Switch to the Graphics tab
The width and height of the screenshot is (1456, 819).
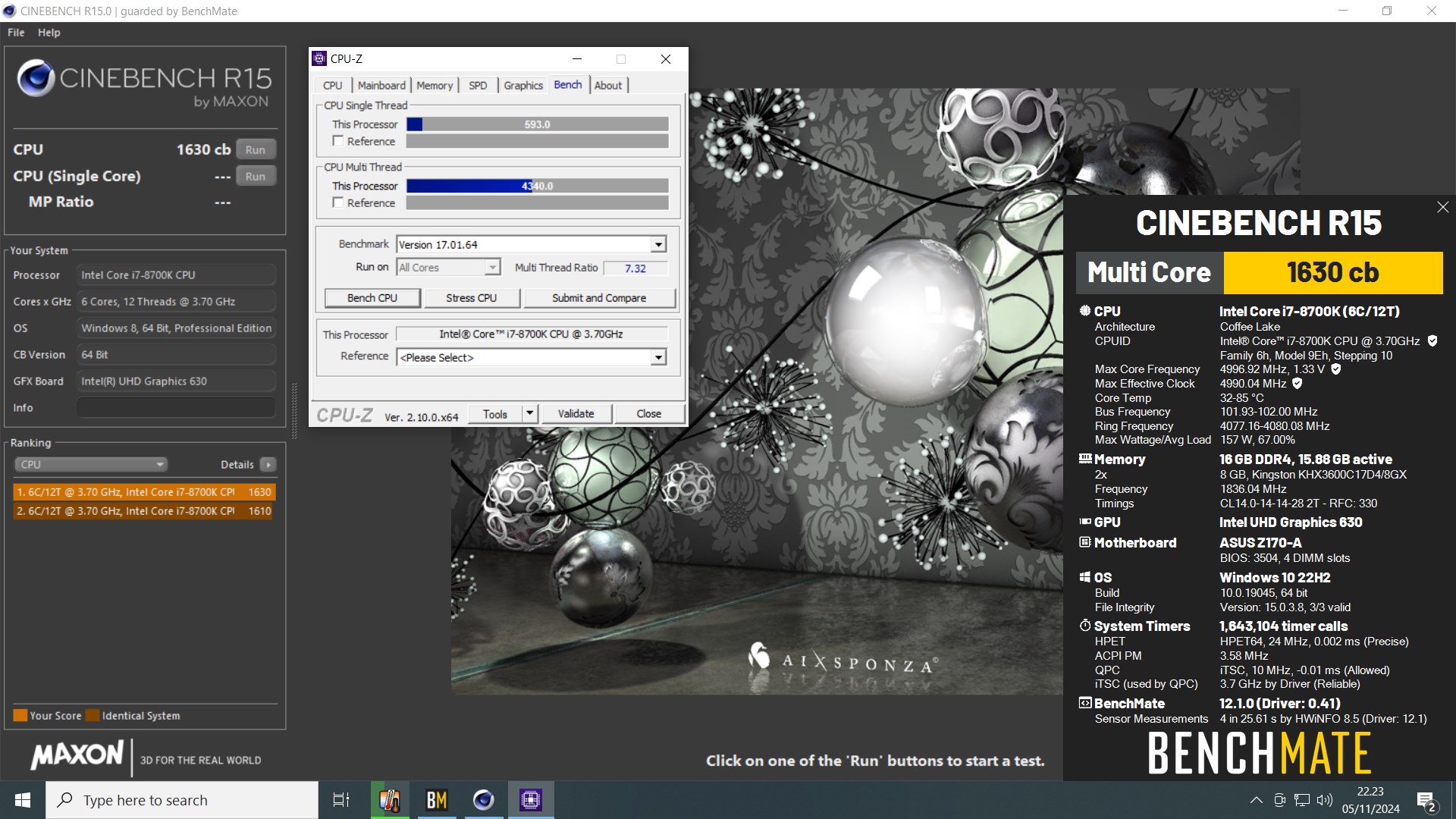coord(523,85)
